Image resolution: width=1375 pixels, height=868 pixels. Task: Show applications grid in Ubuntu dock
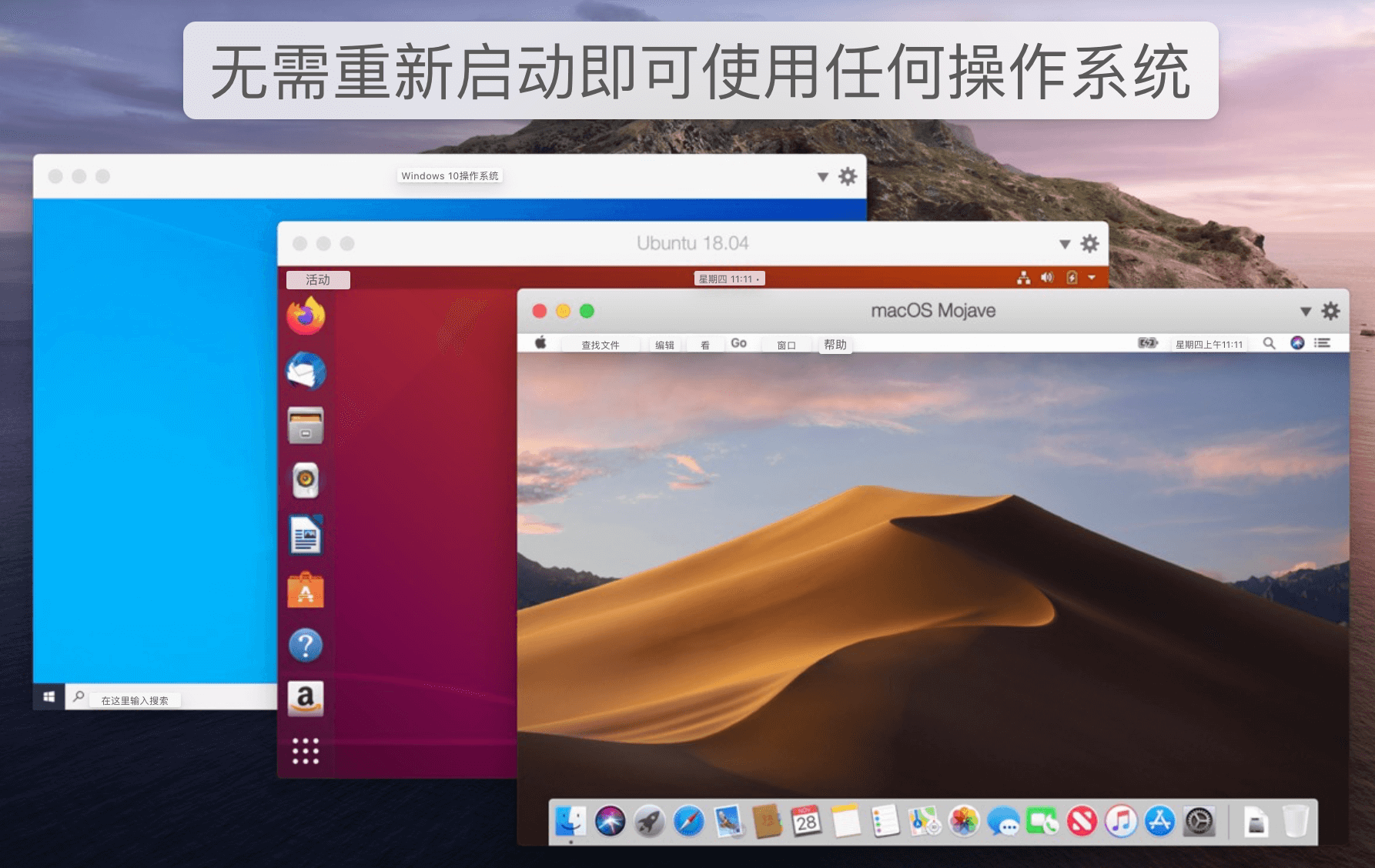coord(306,751)
